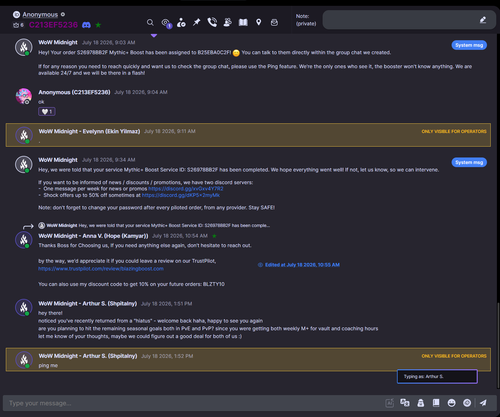Image resolution: width=500 pixels, height=417 pixels.
Task: Click the green star beside customer ID
Action: (x=98, y=25)
